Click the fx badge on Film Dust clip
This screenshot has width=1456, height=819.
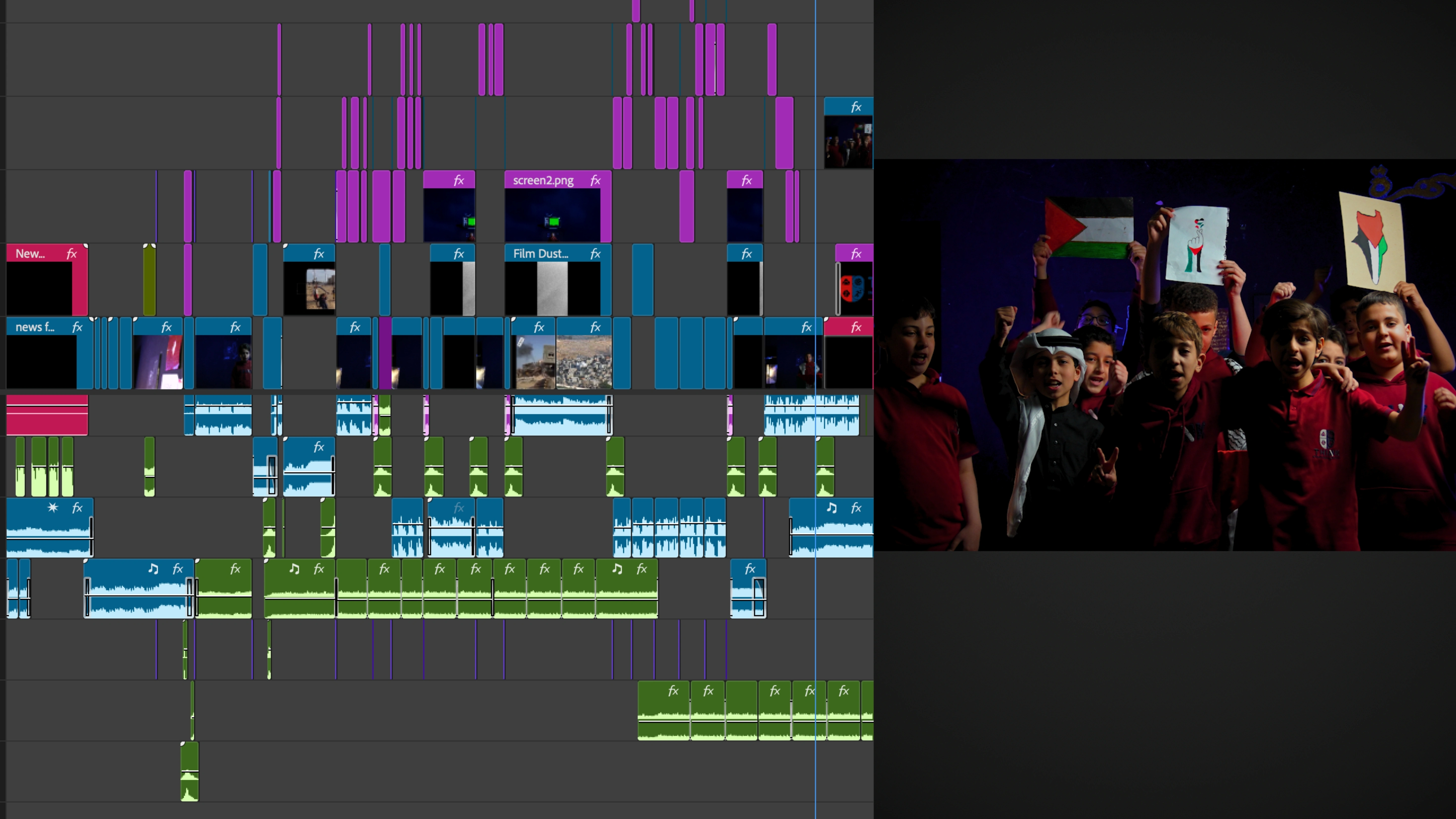595,254
